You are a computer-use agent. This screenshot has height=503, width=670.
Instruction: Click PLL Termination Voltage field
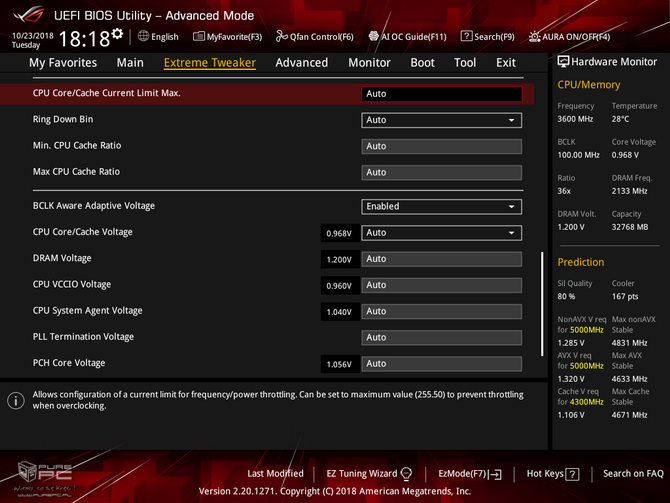[441, 338]
